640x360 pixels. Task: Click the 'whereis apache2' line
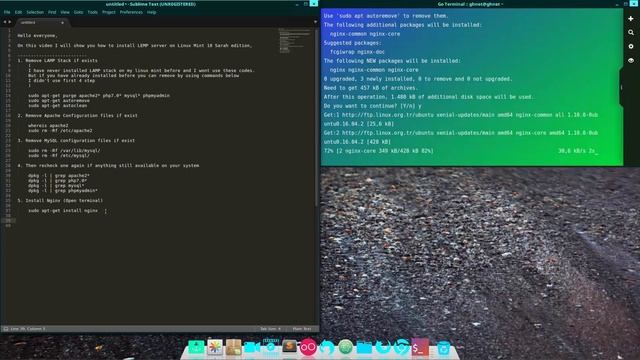coord(48,126)
